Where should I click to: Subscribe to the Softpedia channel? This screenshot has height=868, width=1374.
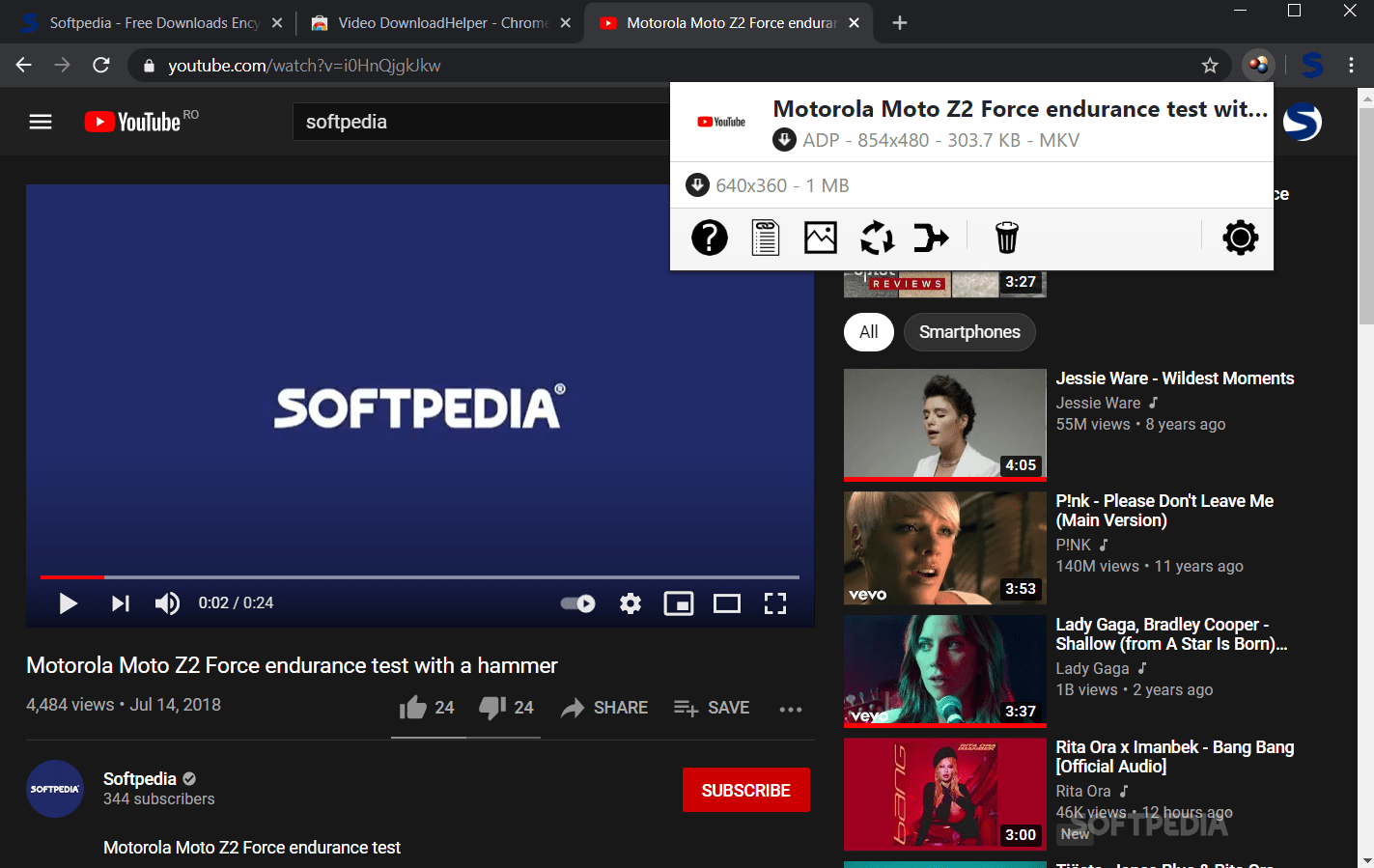coord(745,790)
